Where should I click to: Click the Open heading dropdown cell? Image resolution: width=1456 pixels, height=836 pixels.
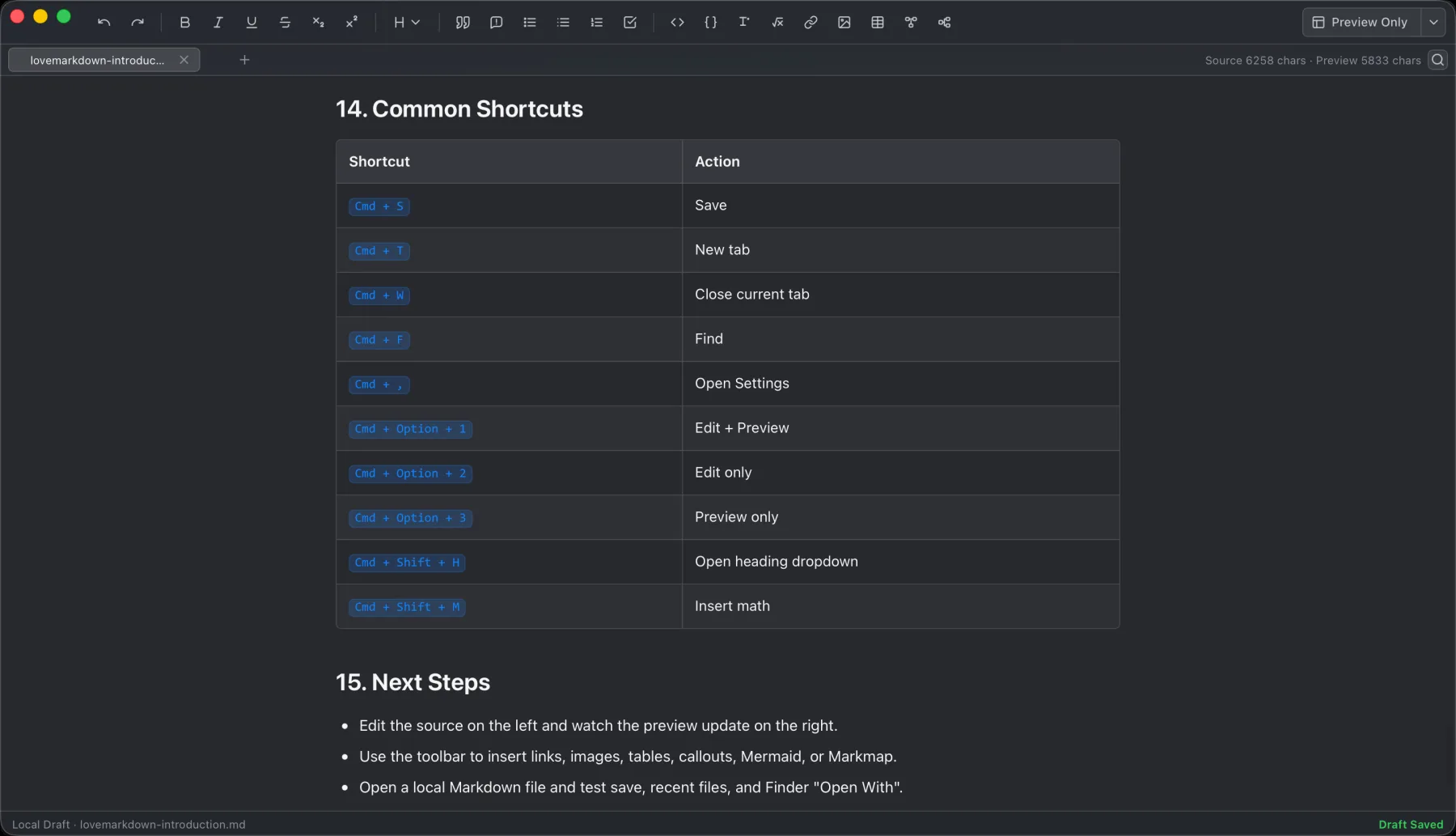(901, 562)
